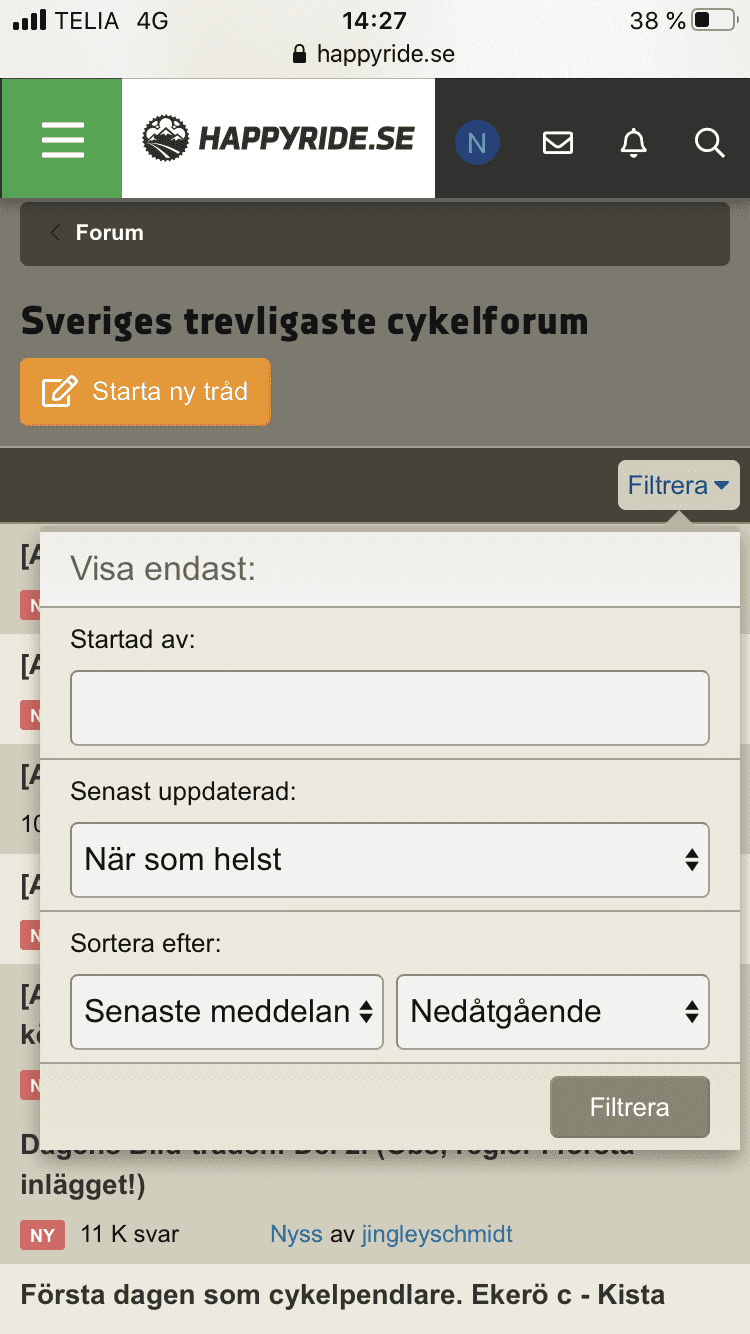Click the Startad av text field
The width and height of the screenshot is (750, 1334).
pos(389,708)
